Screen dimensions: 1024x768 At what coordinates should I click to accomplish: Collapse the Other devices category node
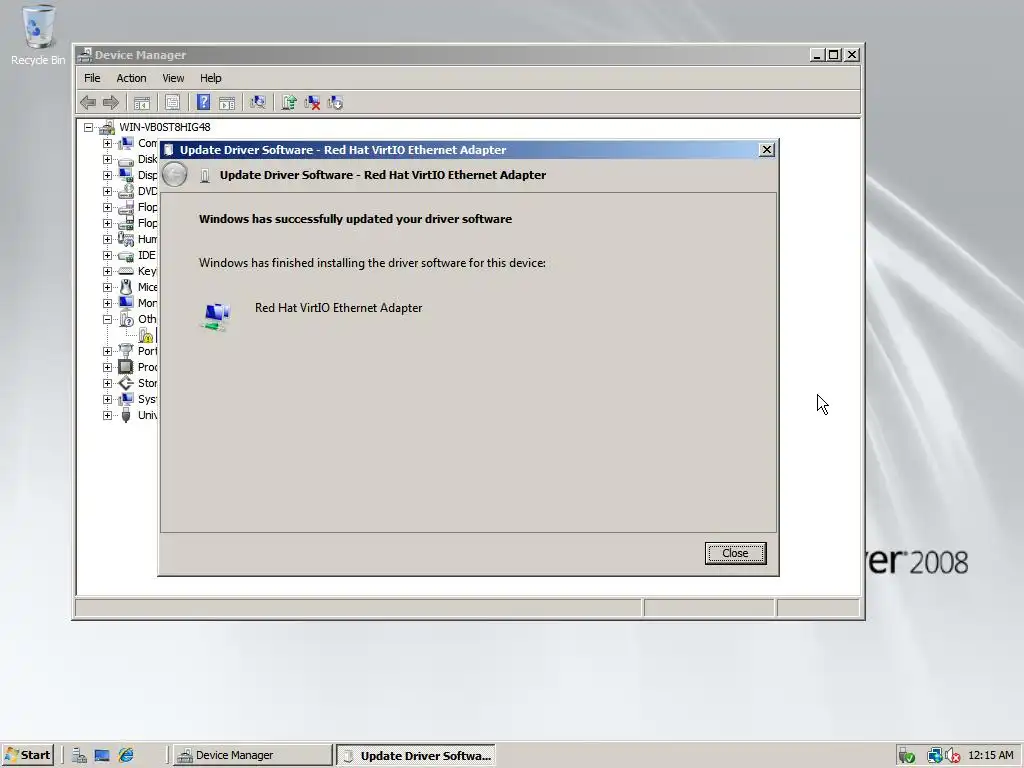pyautogui.click(x=107, y=319)
